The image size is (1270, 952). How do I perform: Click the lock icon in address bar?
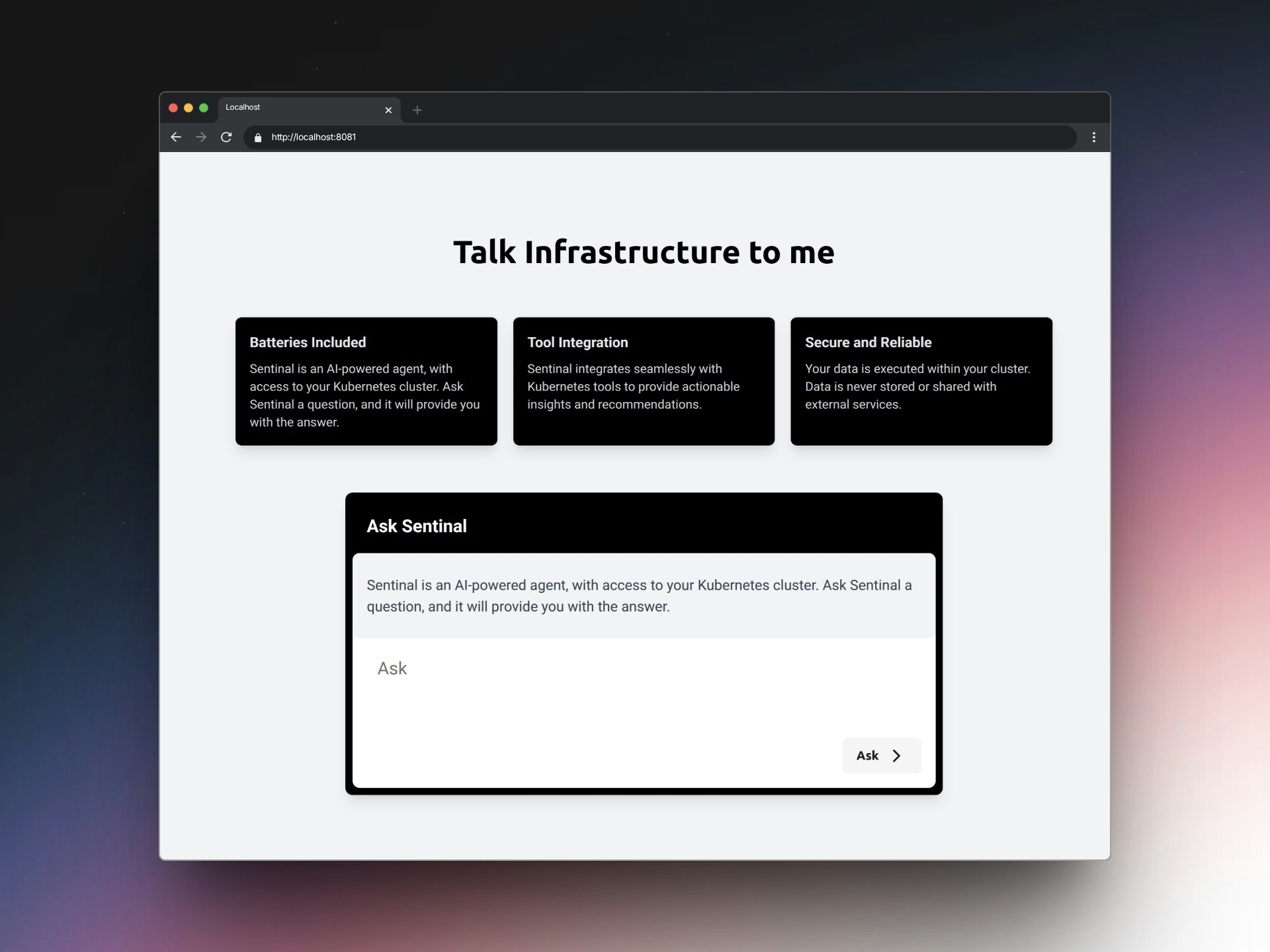(258, 138)
